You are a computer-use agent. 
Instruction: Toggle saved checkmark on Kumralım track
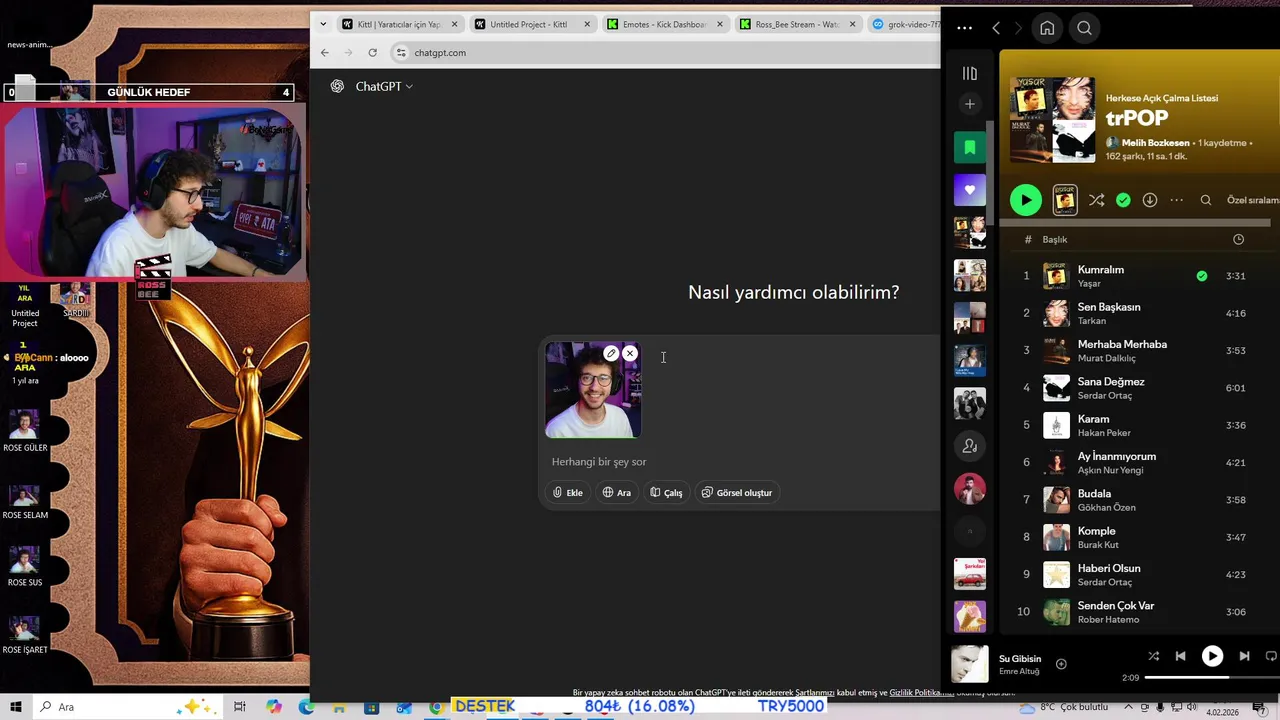[1202, 276]
